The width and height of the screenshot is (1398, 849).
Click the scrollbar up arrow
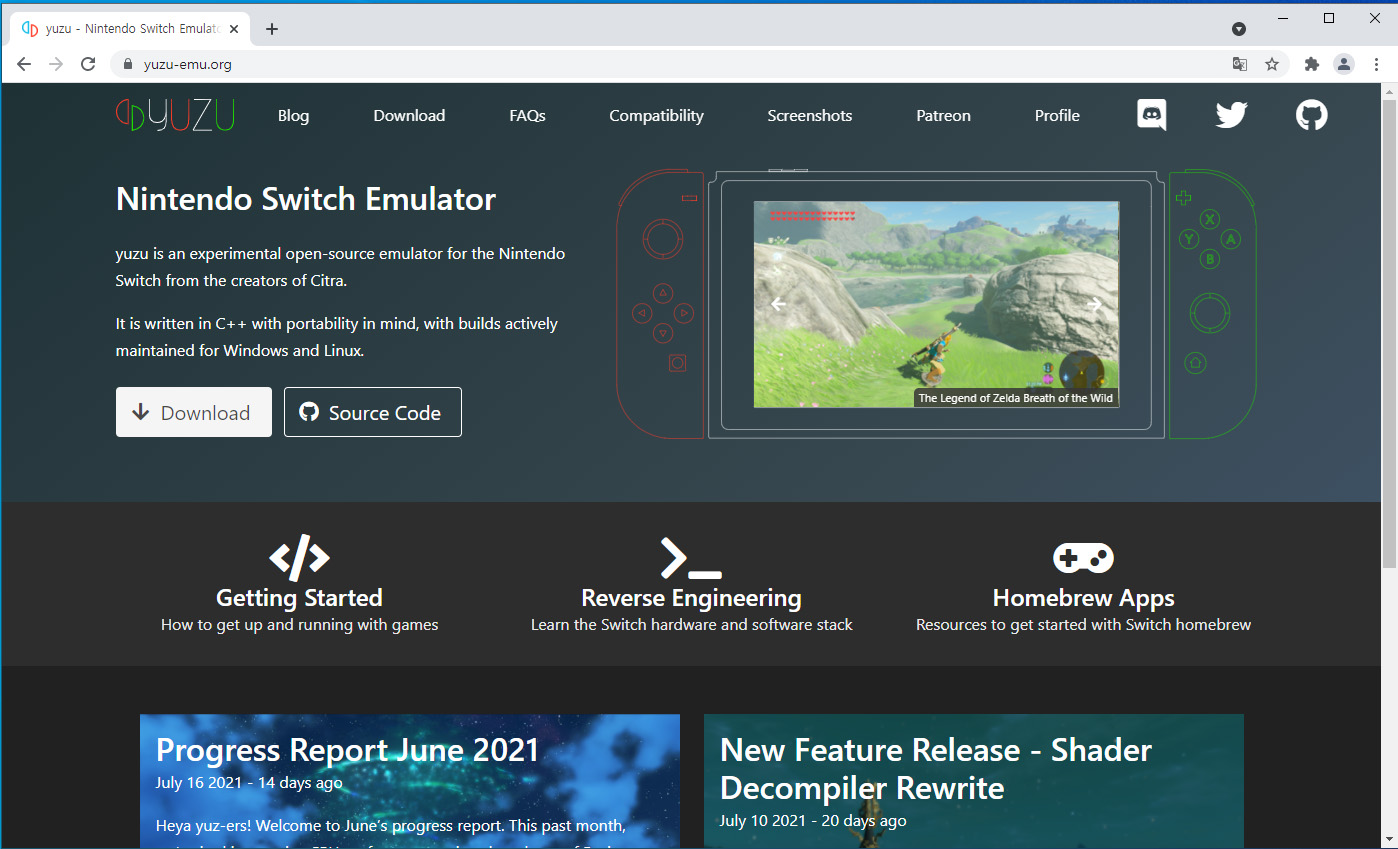tap(1389, 91)
